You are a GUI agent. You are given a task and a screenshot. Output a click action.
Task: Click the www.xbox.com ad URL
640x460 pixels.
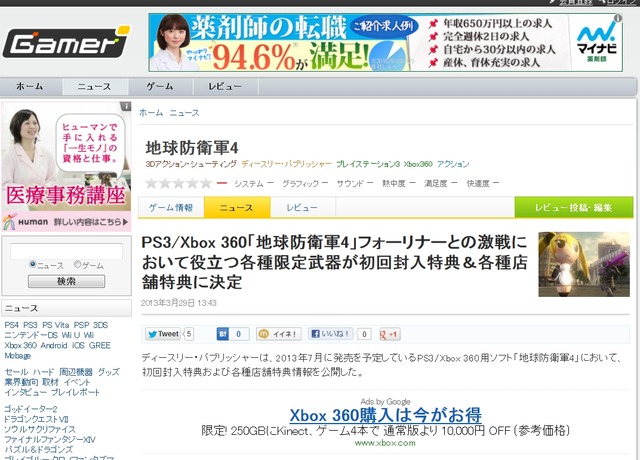385,443
